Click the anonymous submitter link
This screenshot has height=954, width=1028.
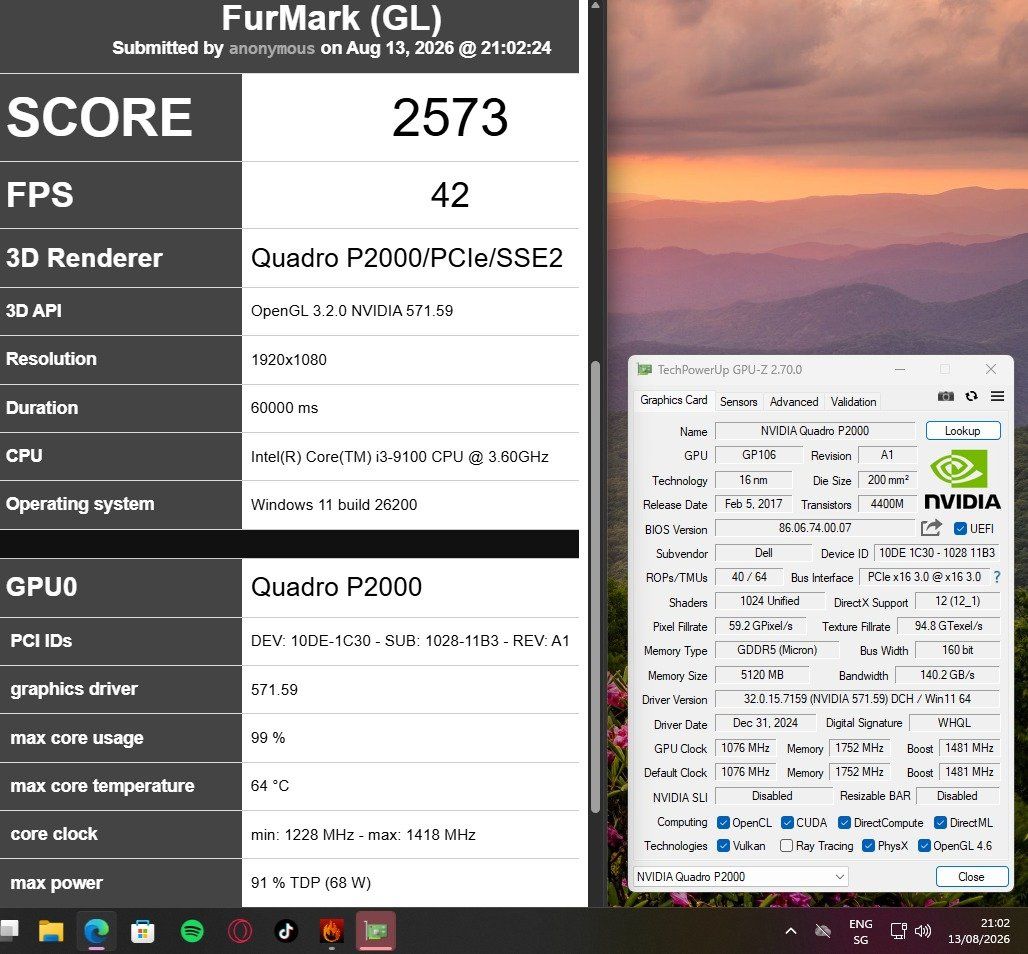(x=271, y=48)
